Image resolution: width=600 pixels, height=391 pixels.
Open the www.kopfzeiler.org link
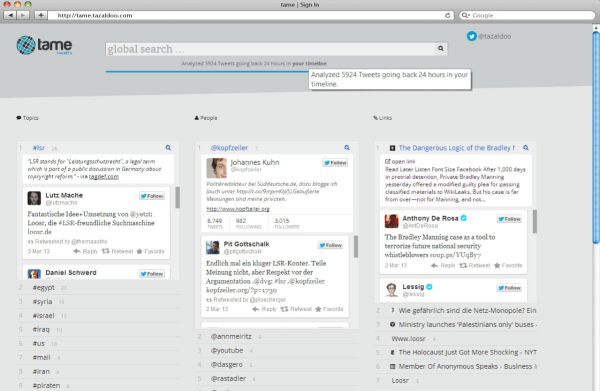pyautogui.click(x=238, y=209)
